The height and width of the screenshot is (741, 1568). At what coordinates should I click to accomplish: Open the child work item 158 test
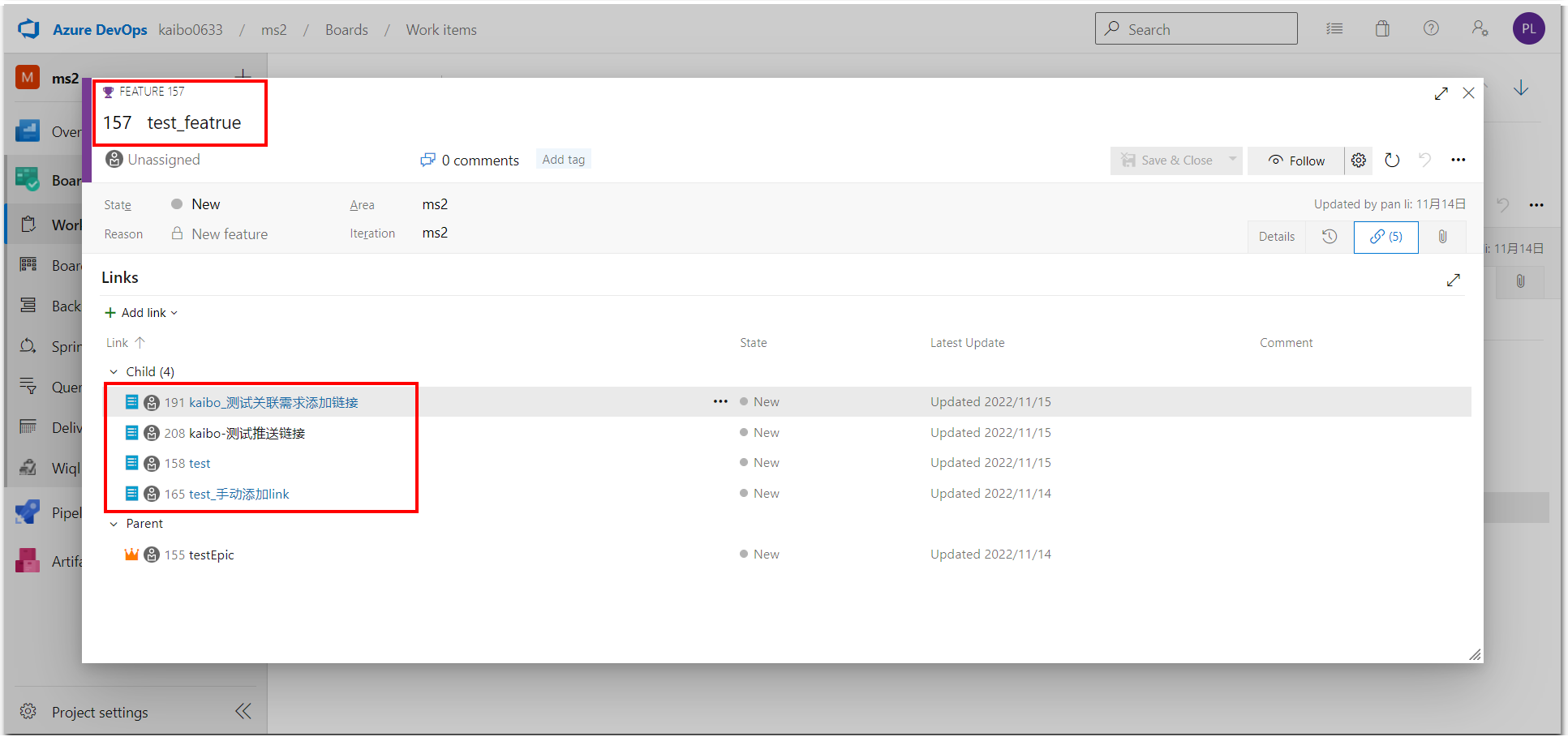pos(200,463)
